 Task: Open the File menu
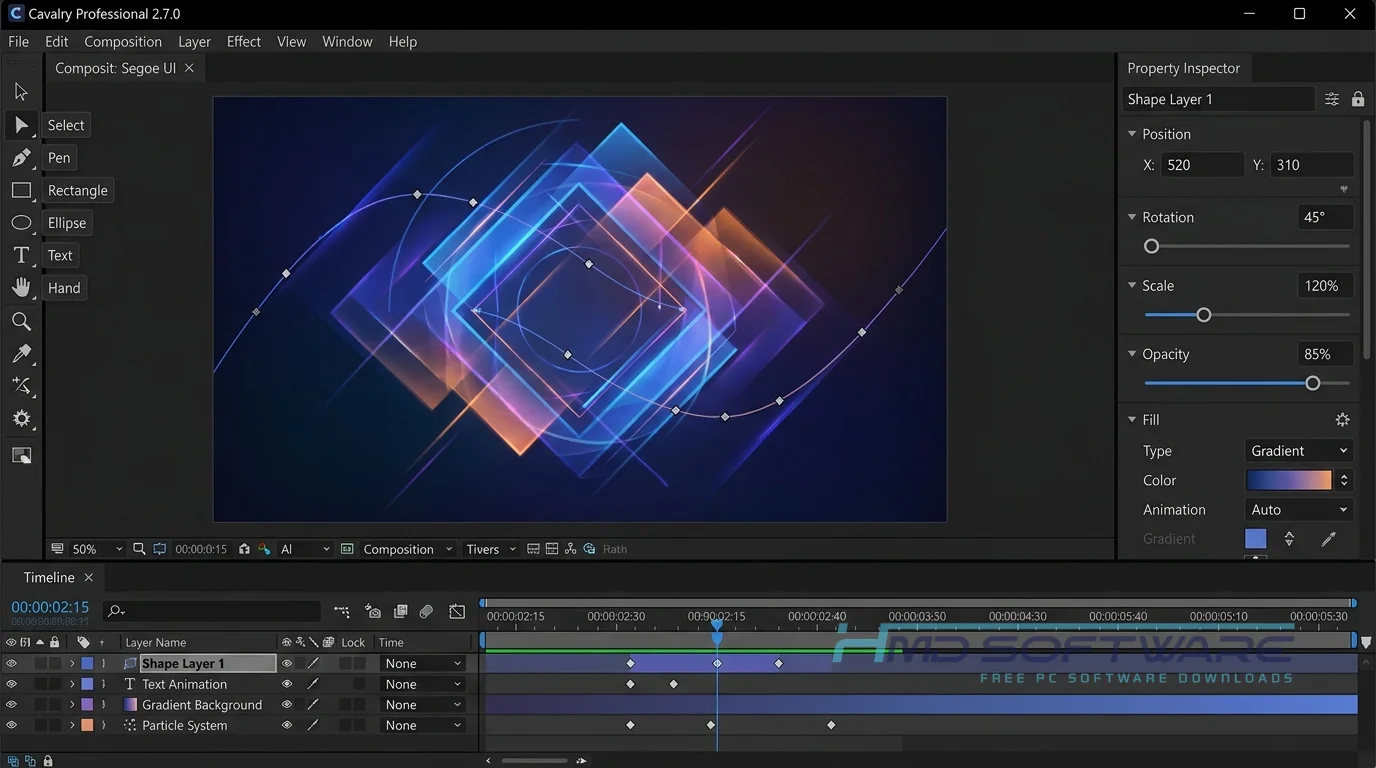tap(19, 42)
